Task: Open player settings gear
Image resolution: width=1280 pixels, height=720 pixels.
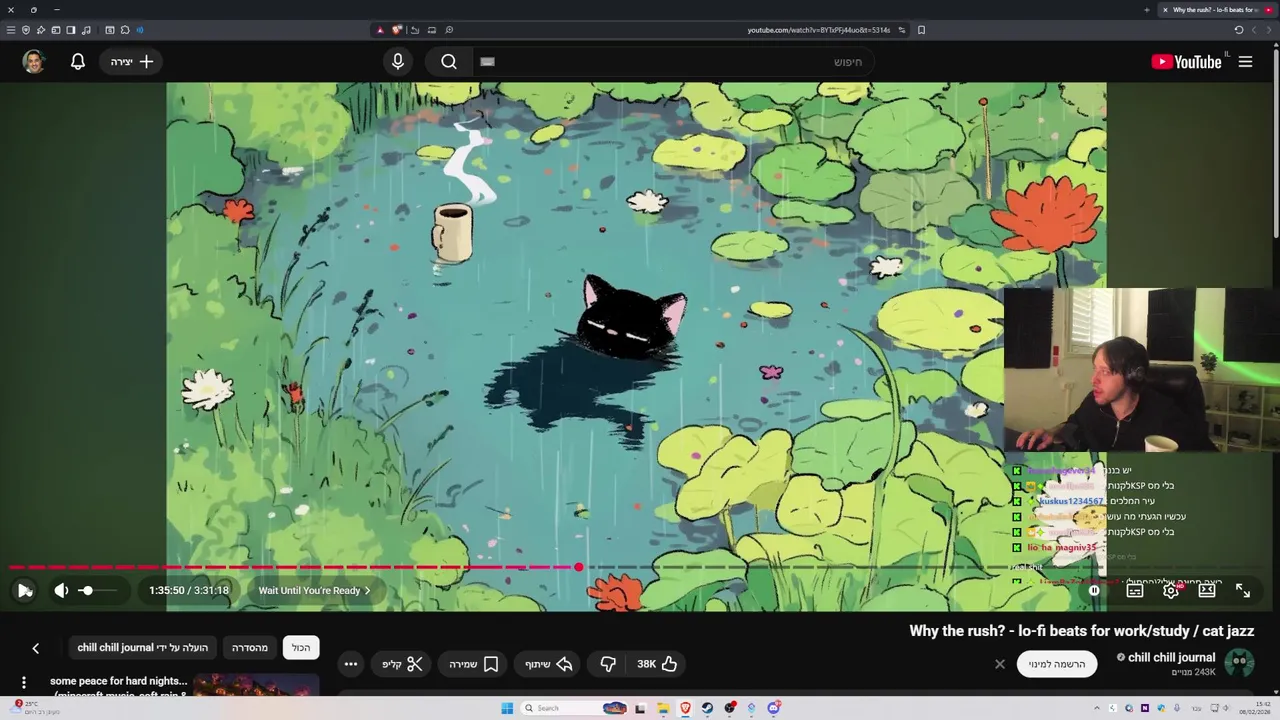Action: tap(1171, 591)
